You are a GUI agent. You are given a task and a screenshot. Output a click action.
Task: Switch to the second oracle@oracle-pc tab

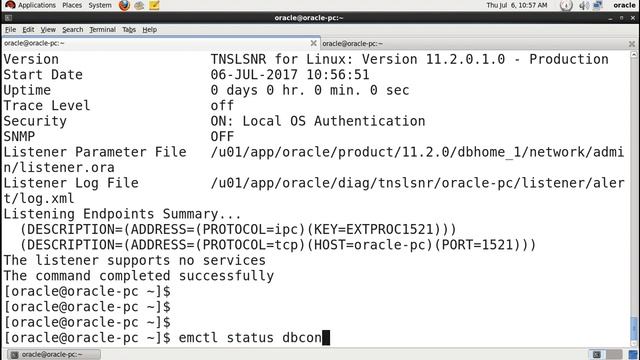[x=478, y=43]
